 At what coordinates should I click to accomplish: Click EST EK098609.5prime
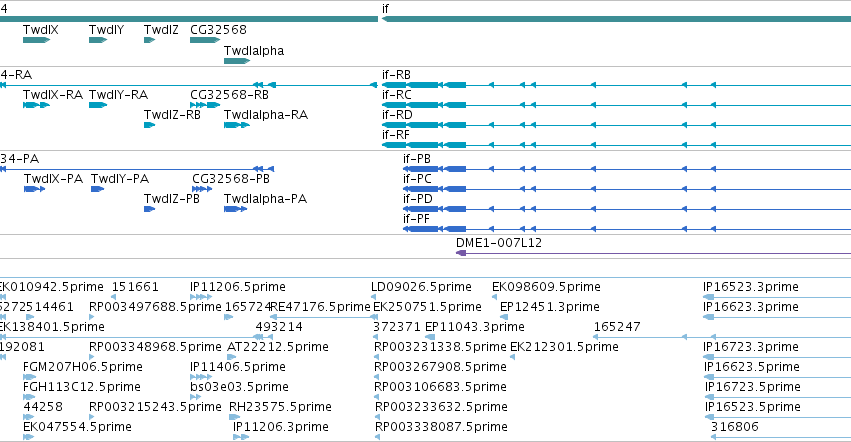[494, 297]
